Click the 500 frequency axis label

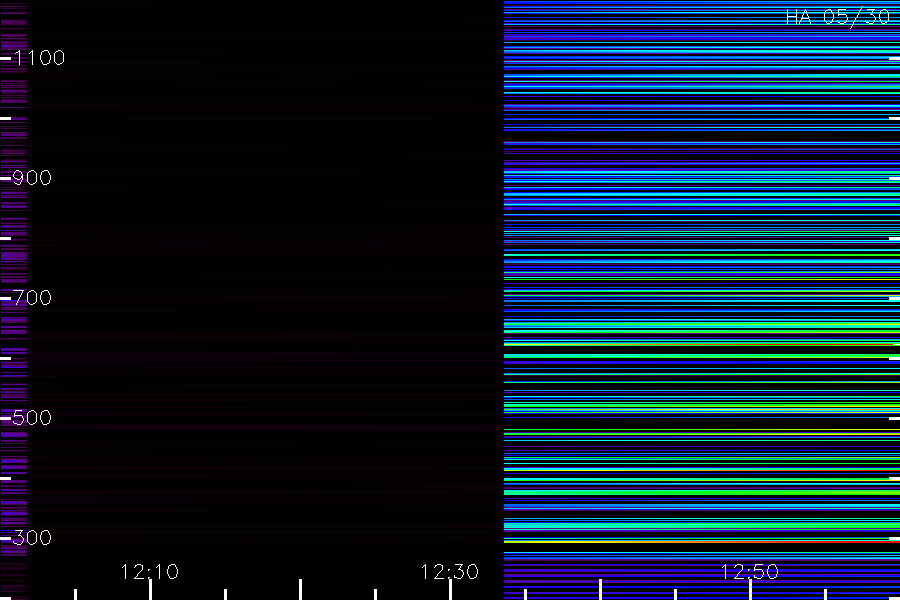click(32, 418)
